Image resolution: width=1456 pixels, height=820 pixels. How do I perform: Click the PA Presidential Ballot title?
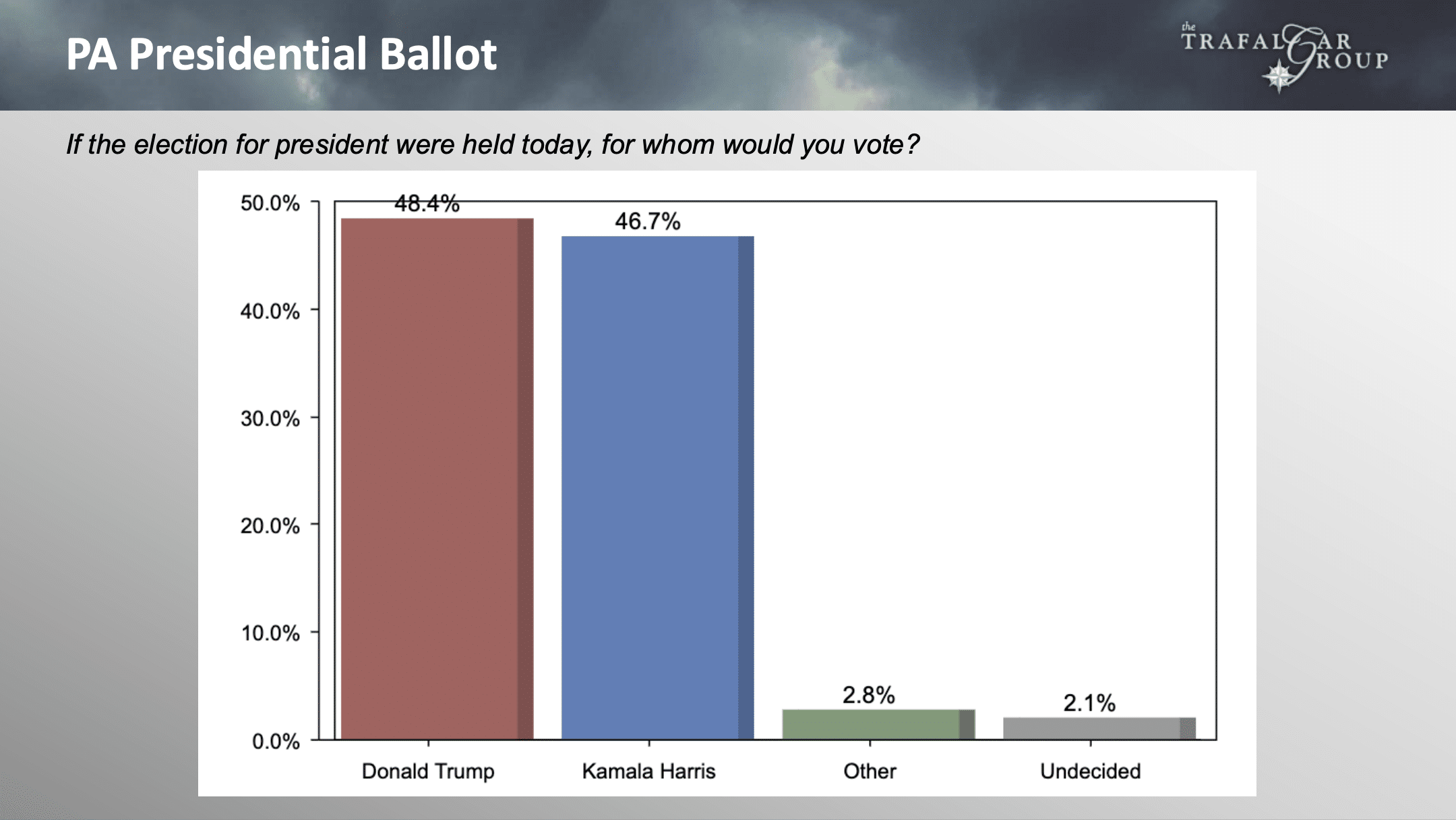tap(281, 54)
